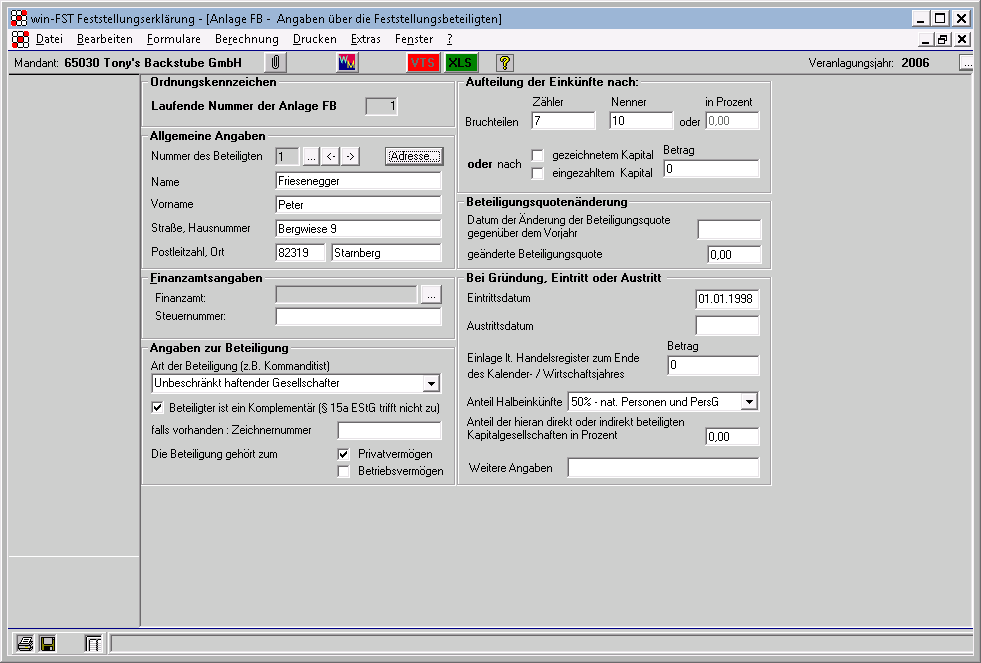The height and width of the screenshot is (663, 981).
Task: Open the WM toolbar icon
Action: point(347,63)
